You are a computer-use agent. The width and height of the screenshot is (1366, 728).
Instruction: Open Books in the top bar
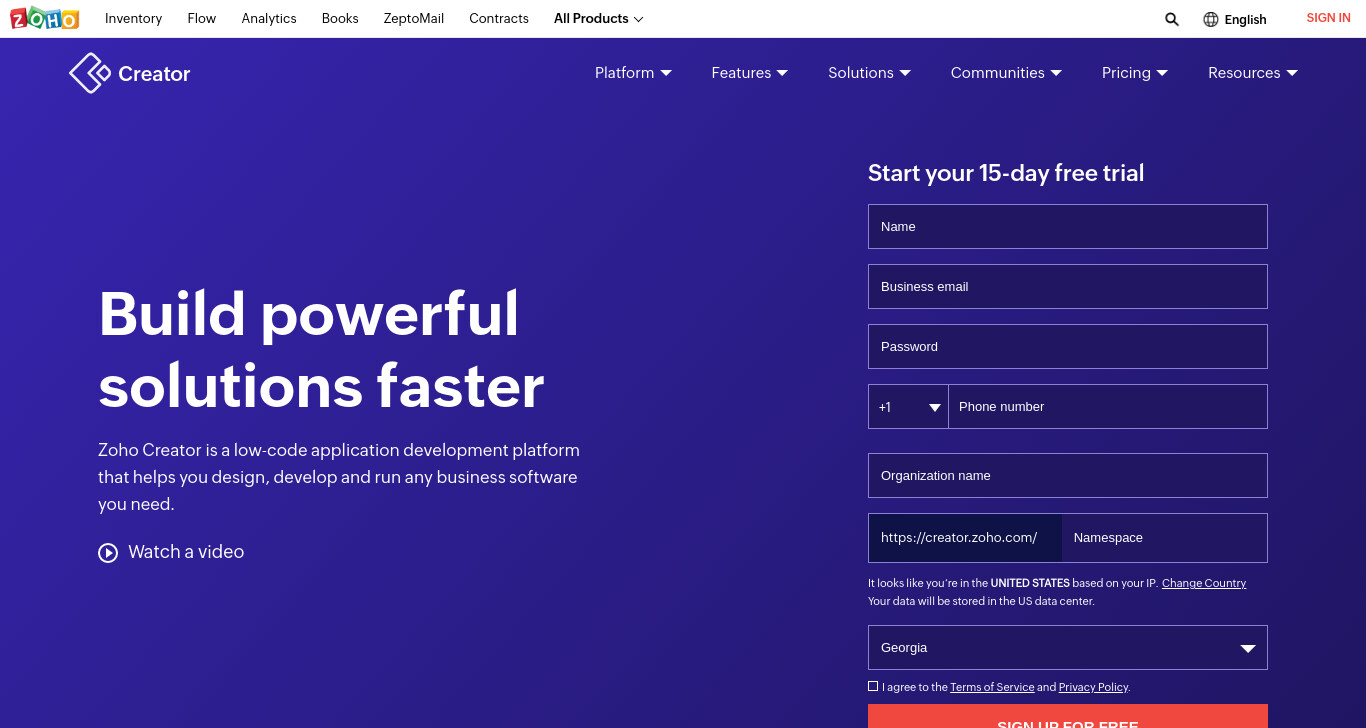point(340,19)
